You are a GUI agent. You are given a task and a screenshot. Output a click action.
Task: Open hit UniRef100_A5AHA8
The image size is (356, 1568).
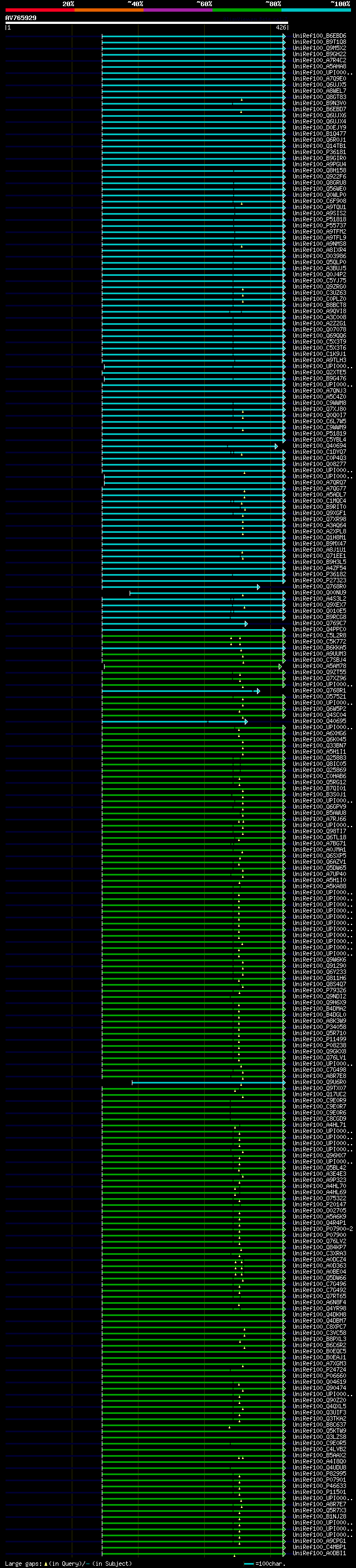tap(319, 66)
